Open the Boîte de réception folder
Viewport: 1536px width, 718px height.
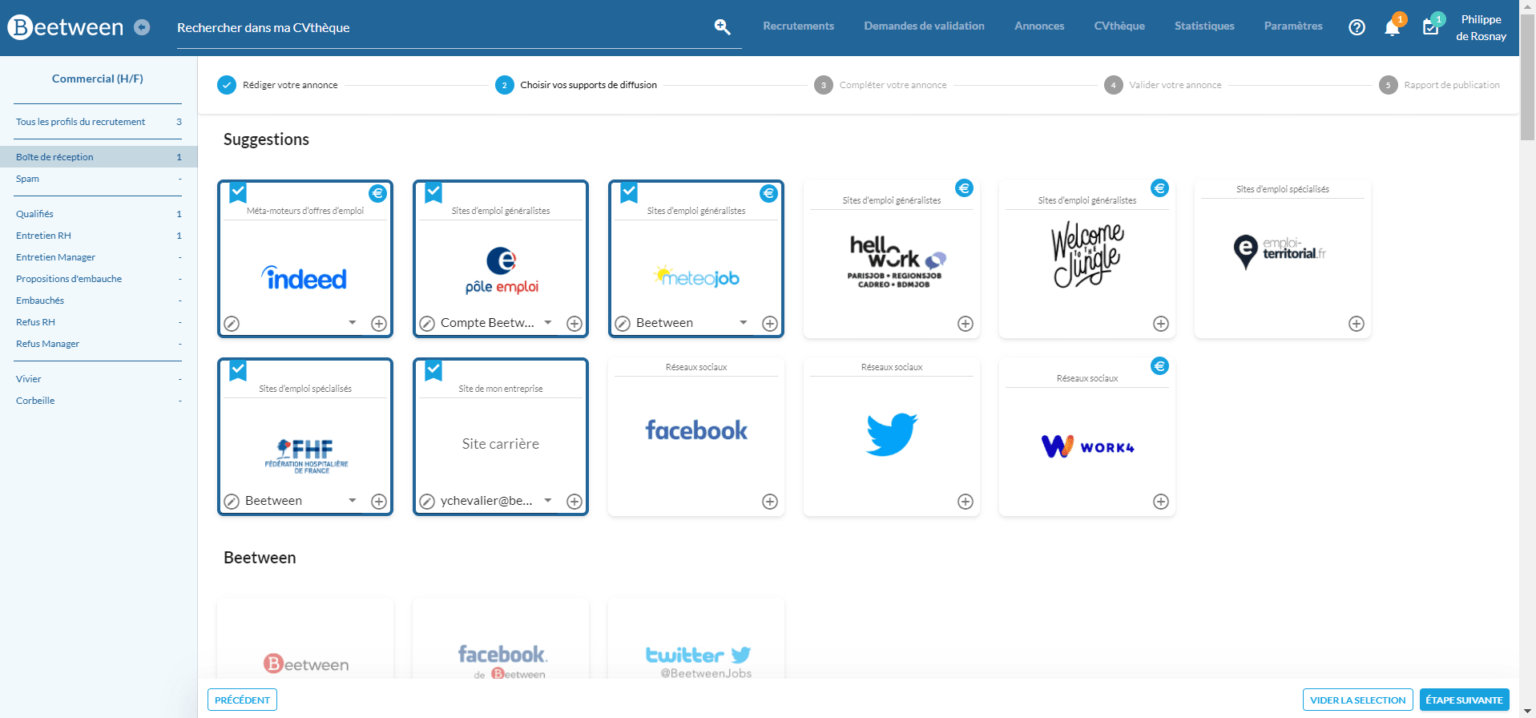[x=99, y=157]
